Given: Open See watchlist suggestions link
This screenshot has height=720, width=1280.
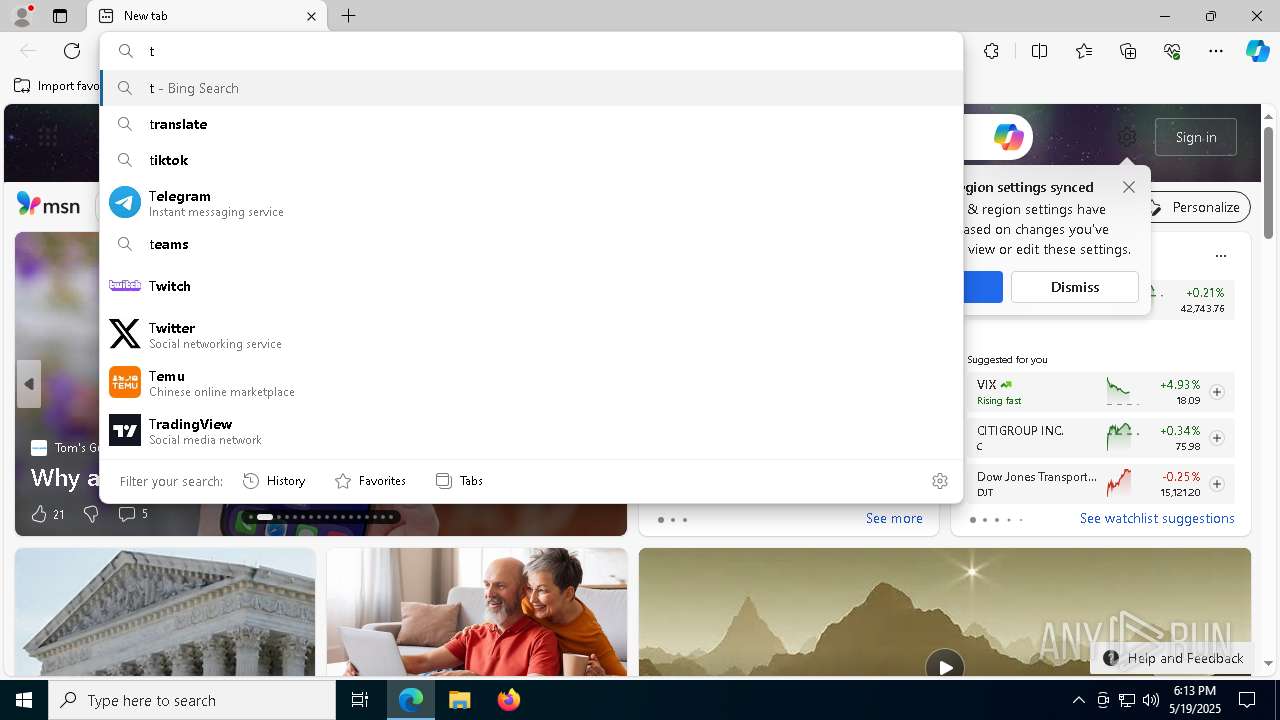Looking at the screenshot, I should point(1157,518).
